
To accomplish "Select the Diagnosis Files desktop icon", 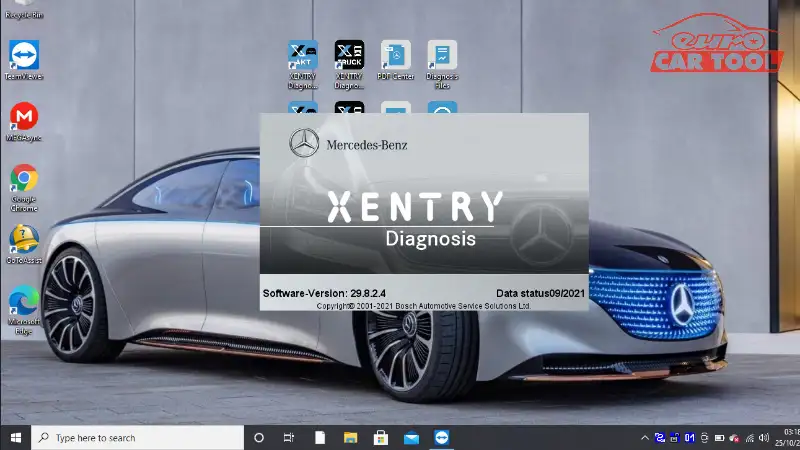I will tap(442, 64).
